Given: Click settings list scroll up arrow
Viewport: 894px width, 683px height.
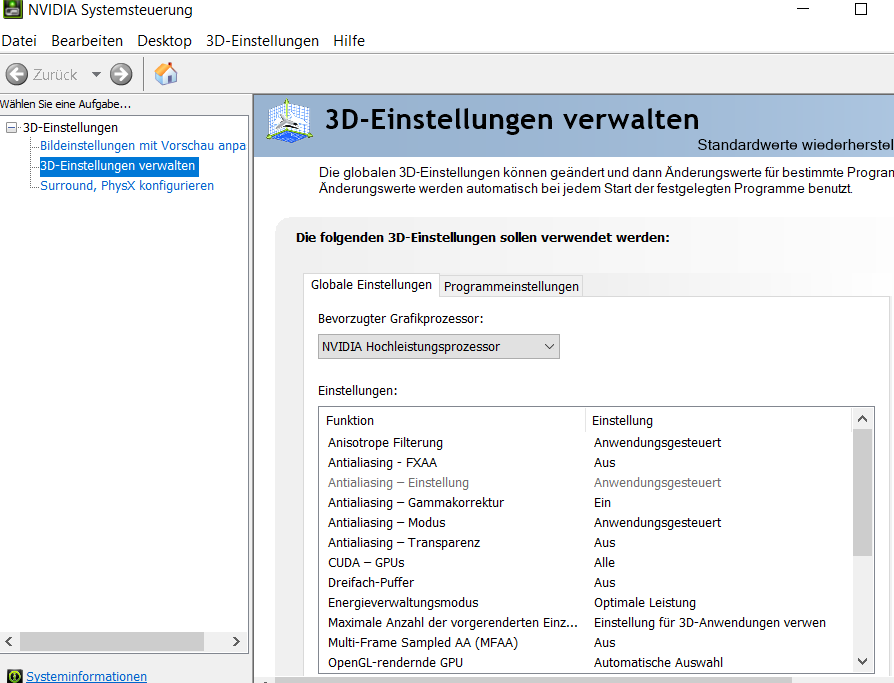Looking at the screenshot, I should click(x=862, y=419).
